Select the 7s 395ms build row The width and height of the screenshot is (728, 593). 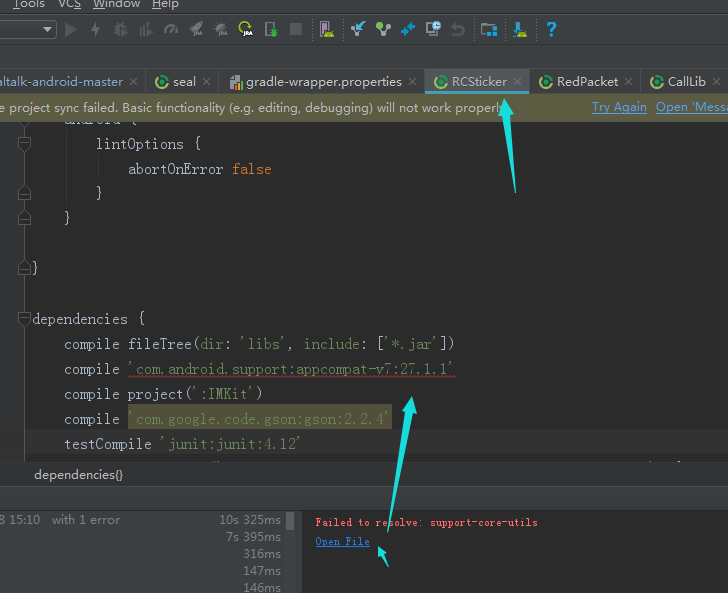[141, 537]
